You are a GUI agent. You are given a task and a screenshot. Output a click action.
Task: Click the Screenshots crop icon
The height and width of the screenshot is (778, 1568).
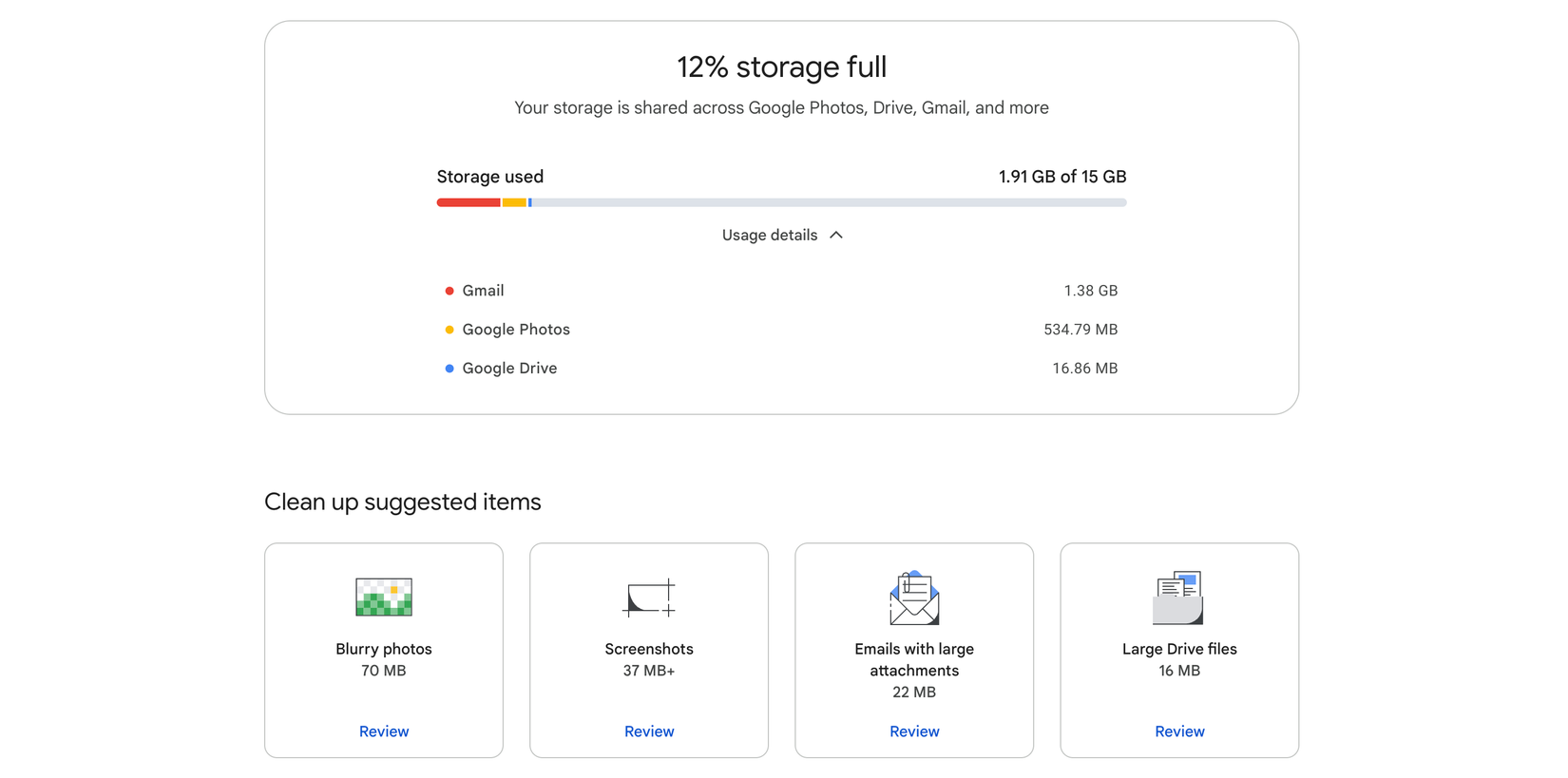click(649, 598)
